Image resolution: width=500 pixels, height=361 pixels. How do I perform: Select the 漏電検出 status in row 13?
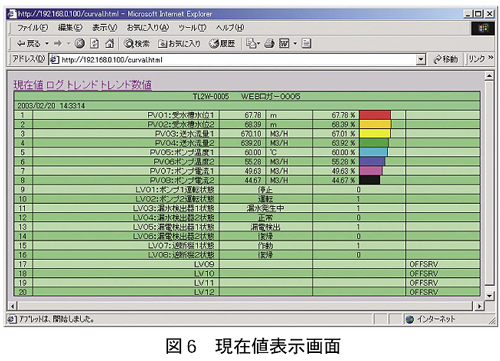[265, 227]
